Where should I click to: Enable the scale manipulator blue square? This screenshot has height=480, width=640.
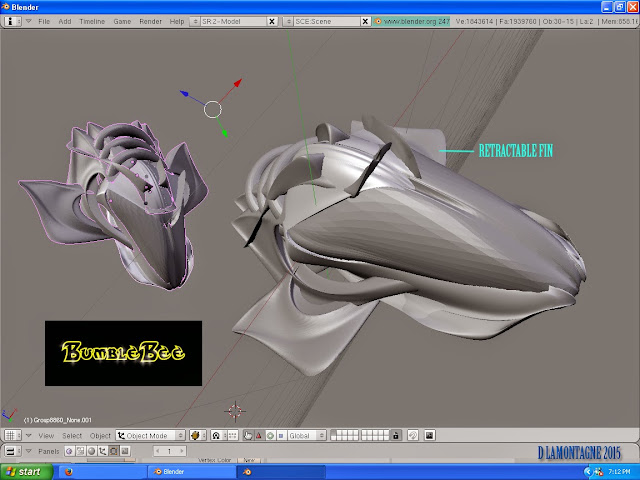(281, 436)
